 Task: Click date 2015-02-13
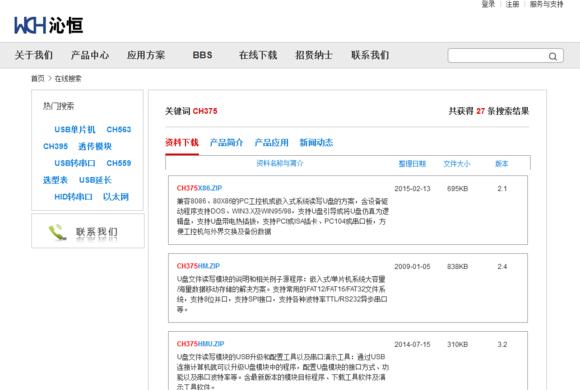(x=412, y=189)
